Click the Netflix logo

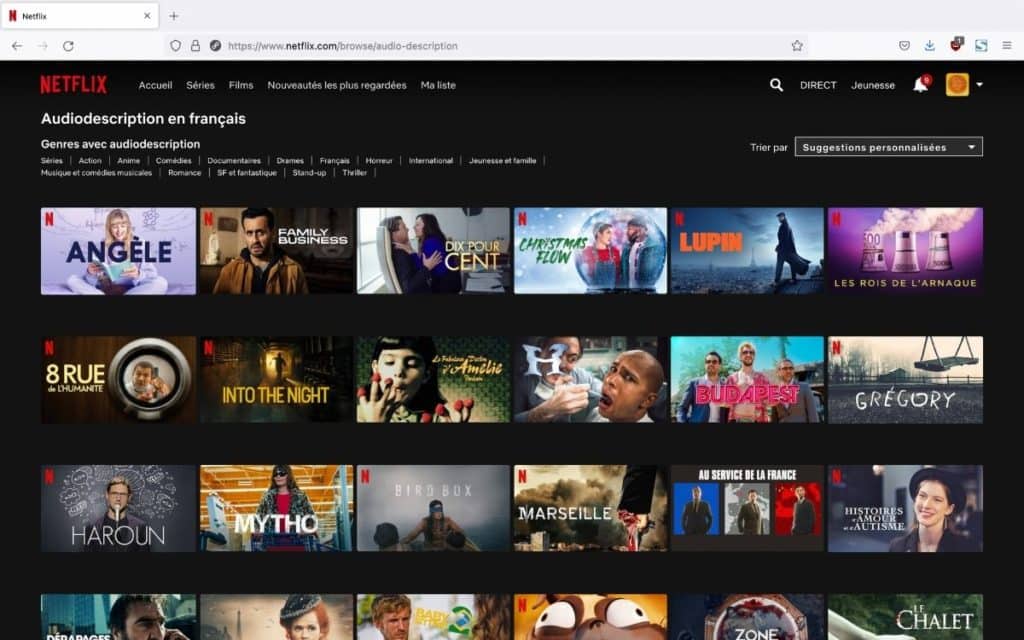[x=73, y=85]
